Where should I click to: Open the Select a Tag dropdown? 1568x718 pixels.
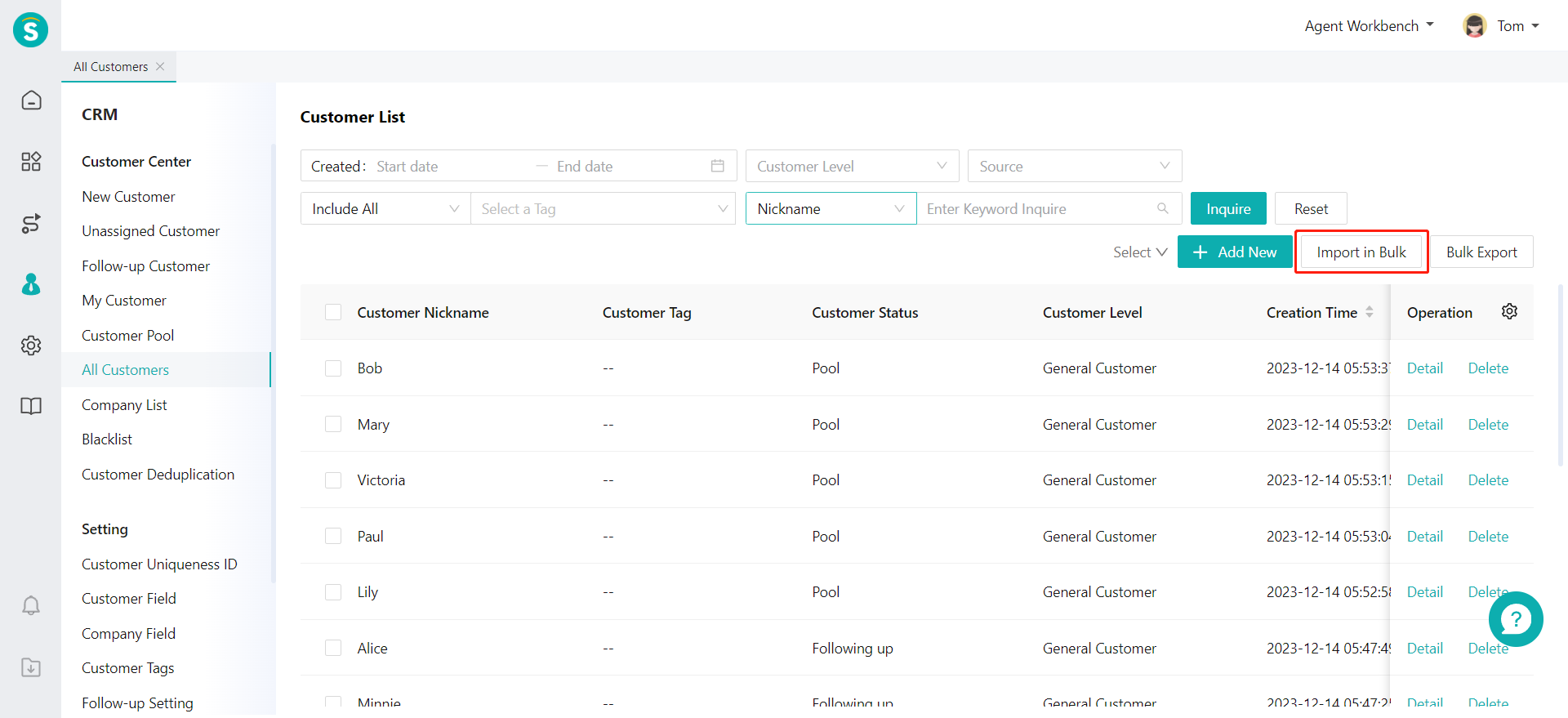604,208
